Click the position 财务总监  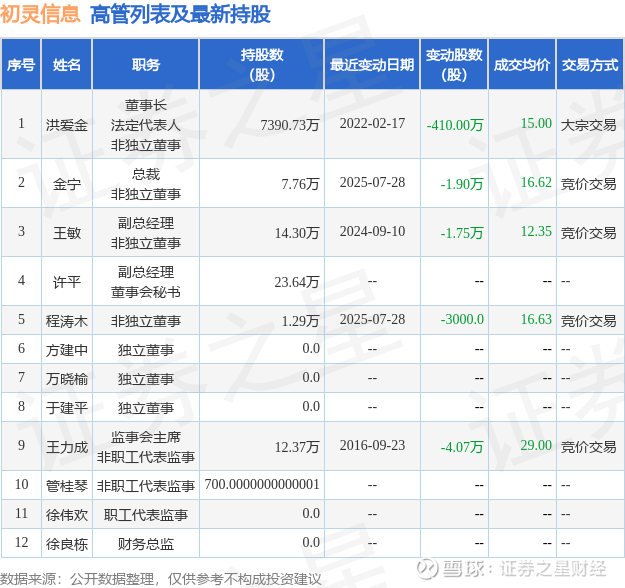146,544
